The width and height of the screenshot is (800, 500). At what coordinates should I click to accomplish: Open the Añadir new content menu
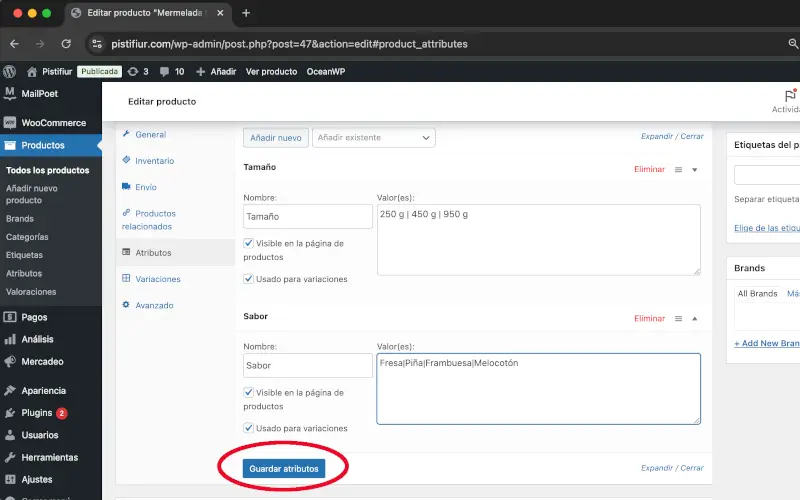pyautogui.click(x=216, y=71)
